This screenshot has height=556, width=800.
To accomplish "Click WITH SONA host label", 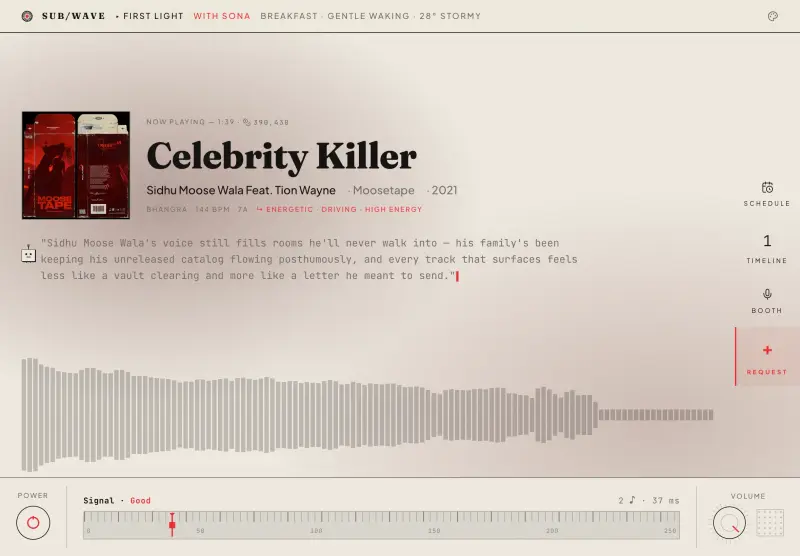I will 222,16.
